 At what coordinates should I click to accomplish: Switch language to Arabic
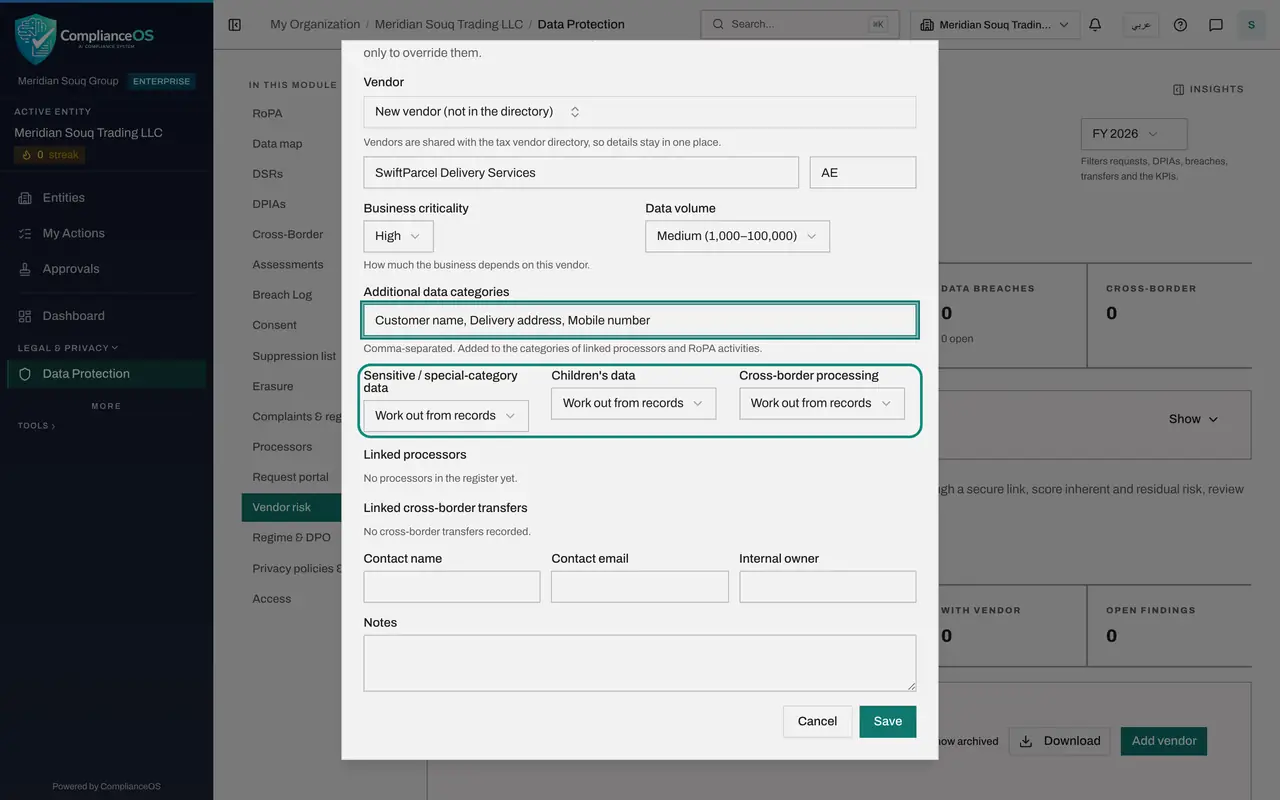[1141, 24]
